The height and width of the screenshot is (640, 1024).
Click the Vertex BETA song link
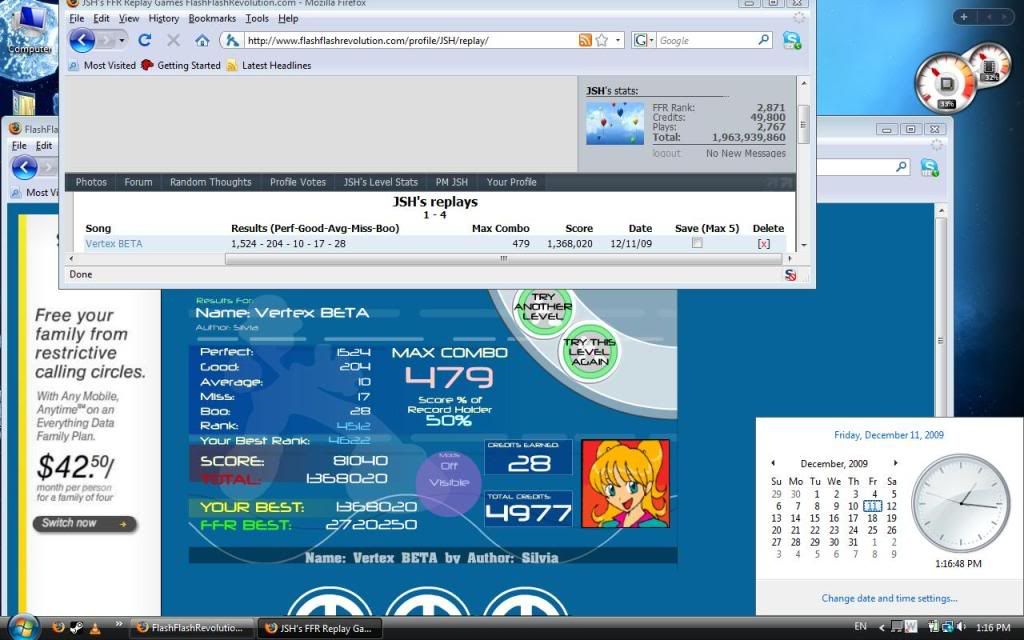tap(114, 244)
